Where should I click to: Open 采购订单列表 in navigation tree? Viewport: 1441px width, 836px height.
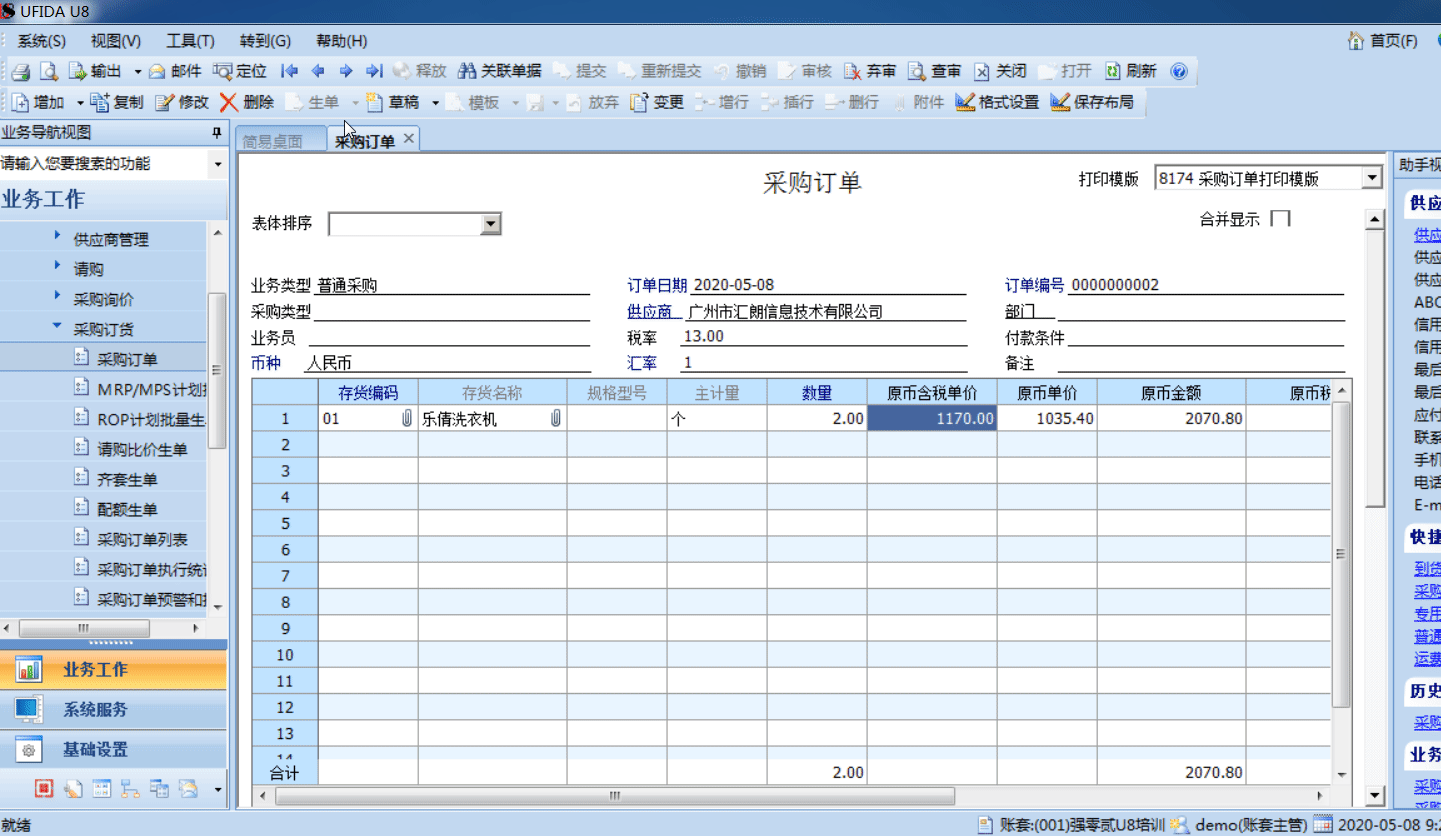click(143, 539)
